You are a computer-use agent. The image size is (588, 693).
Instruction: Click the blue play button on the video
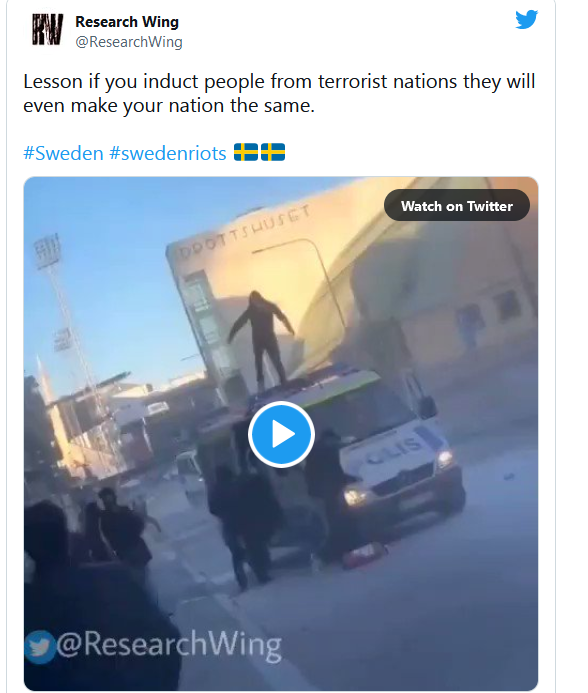(x=281, y=434)
